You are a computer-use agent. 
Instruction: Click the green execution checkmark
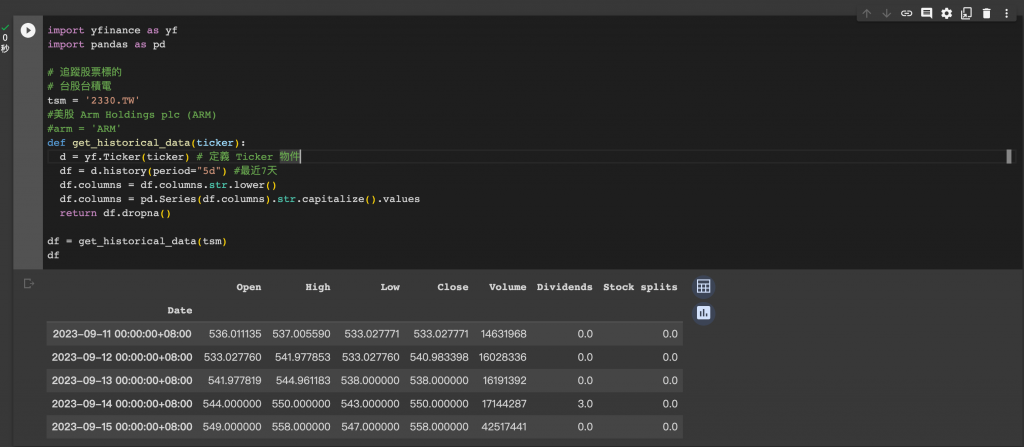click(5, 27)
